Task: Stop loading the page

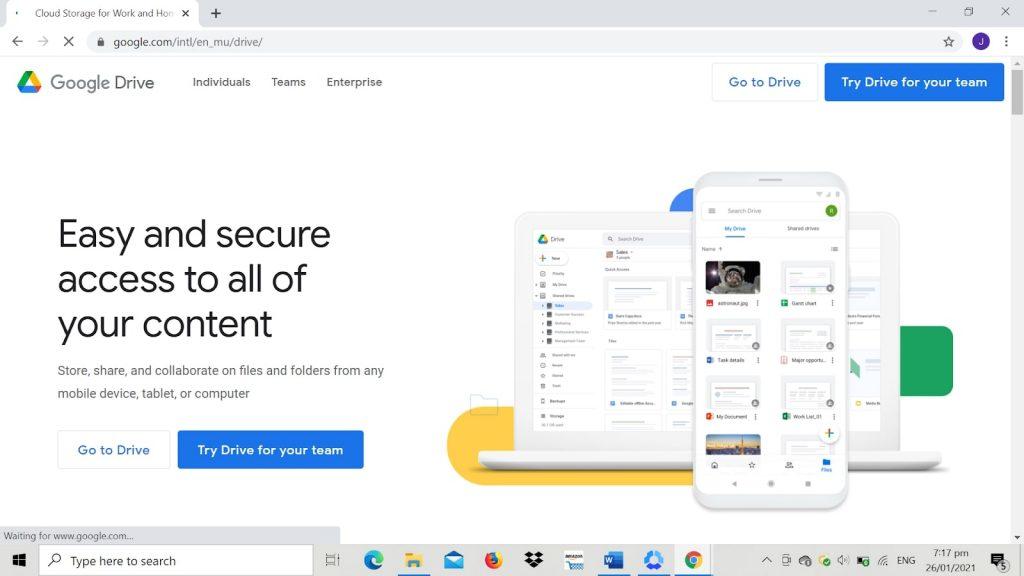Action: tap(69, 42)
